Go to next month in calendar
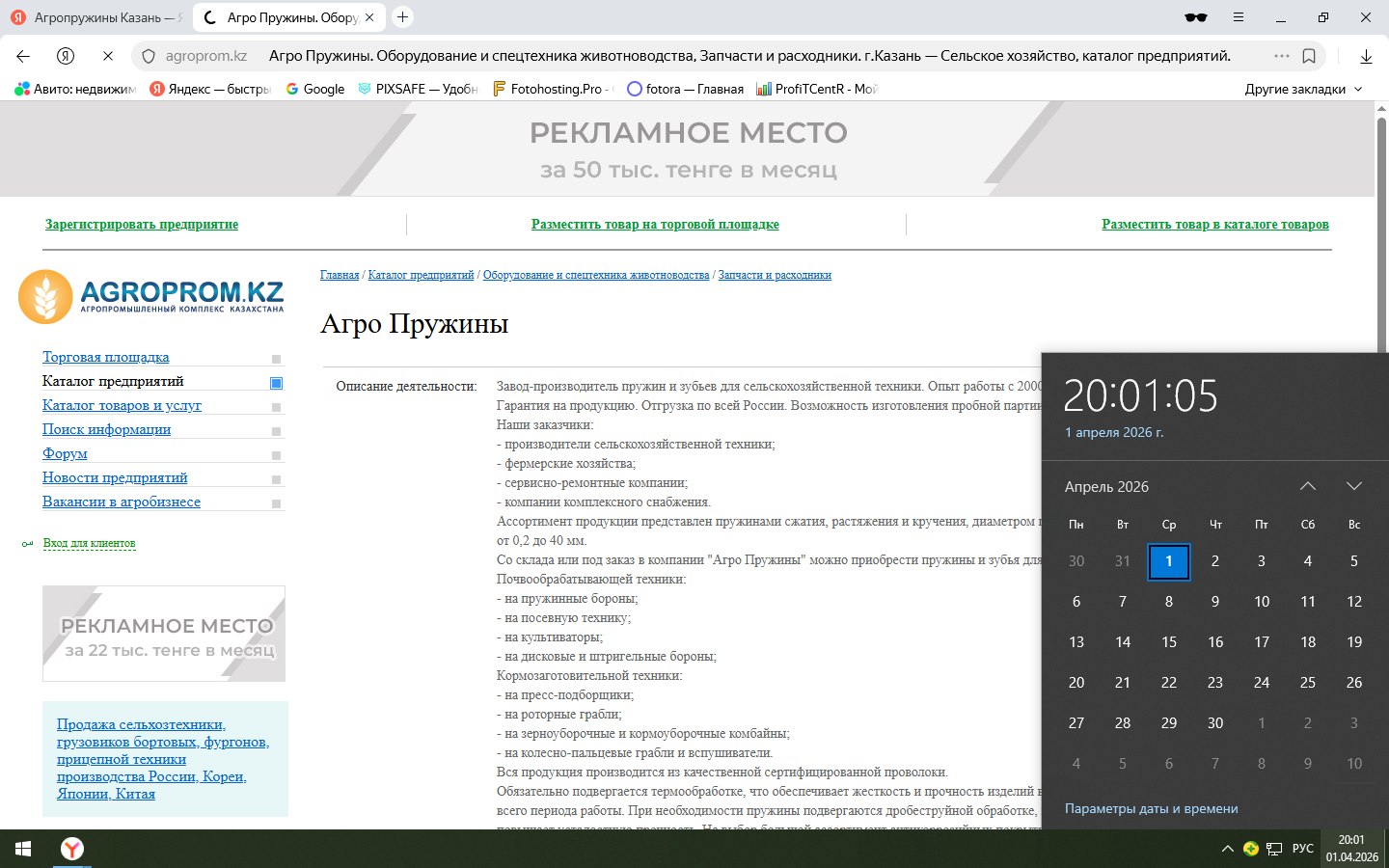Image resolution: width=1389 pixels, height=868 pixels. (x=1354, y=486)
